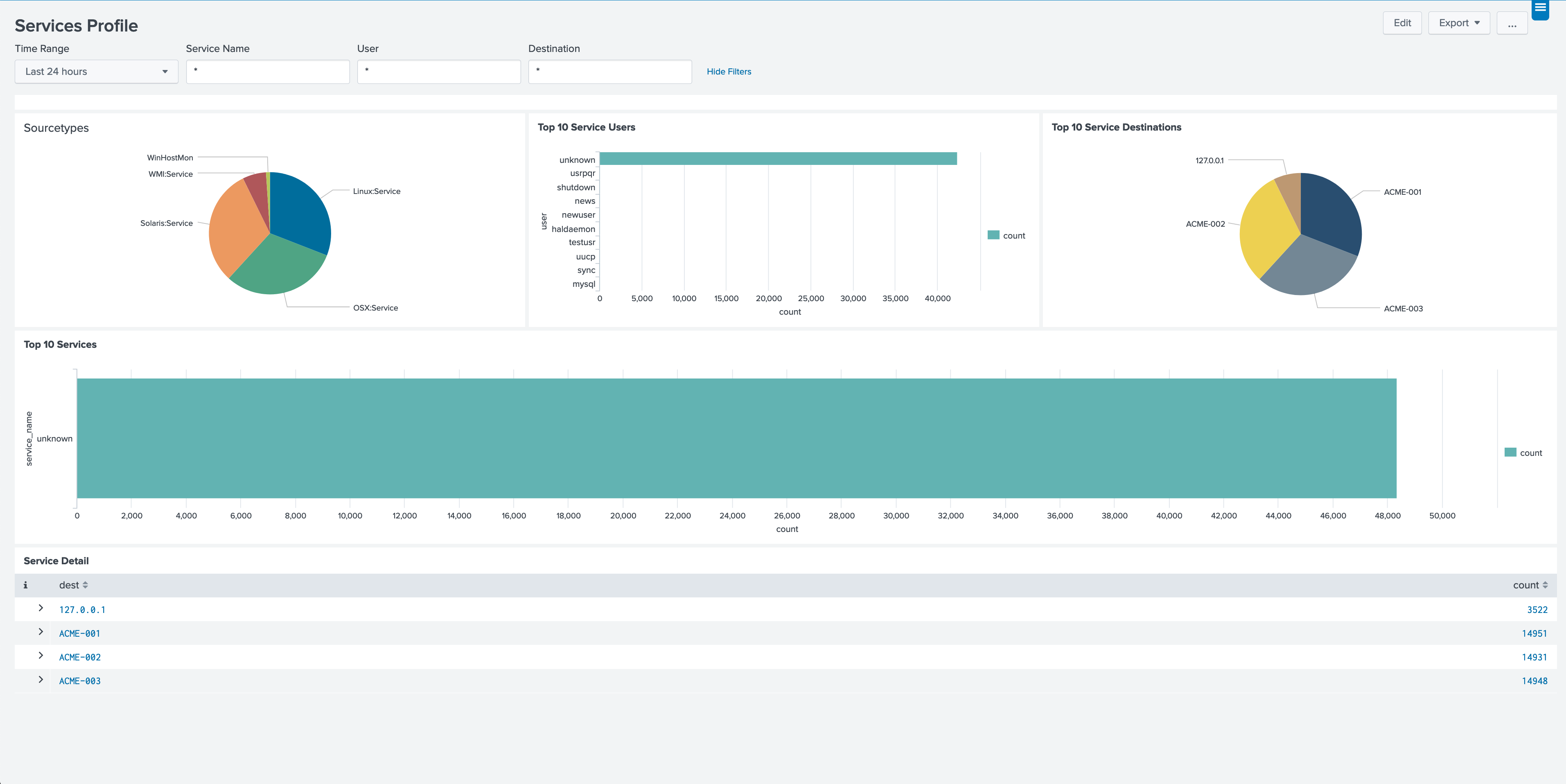
Task: Click the count value 14951
Action: [x=1534, y=633]
